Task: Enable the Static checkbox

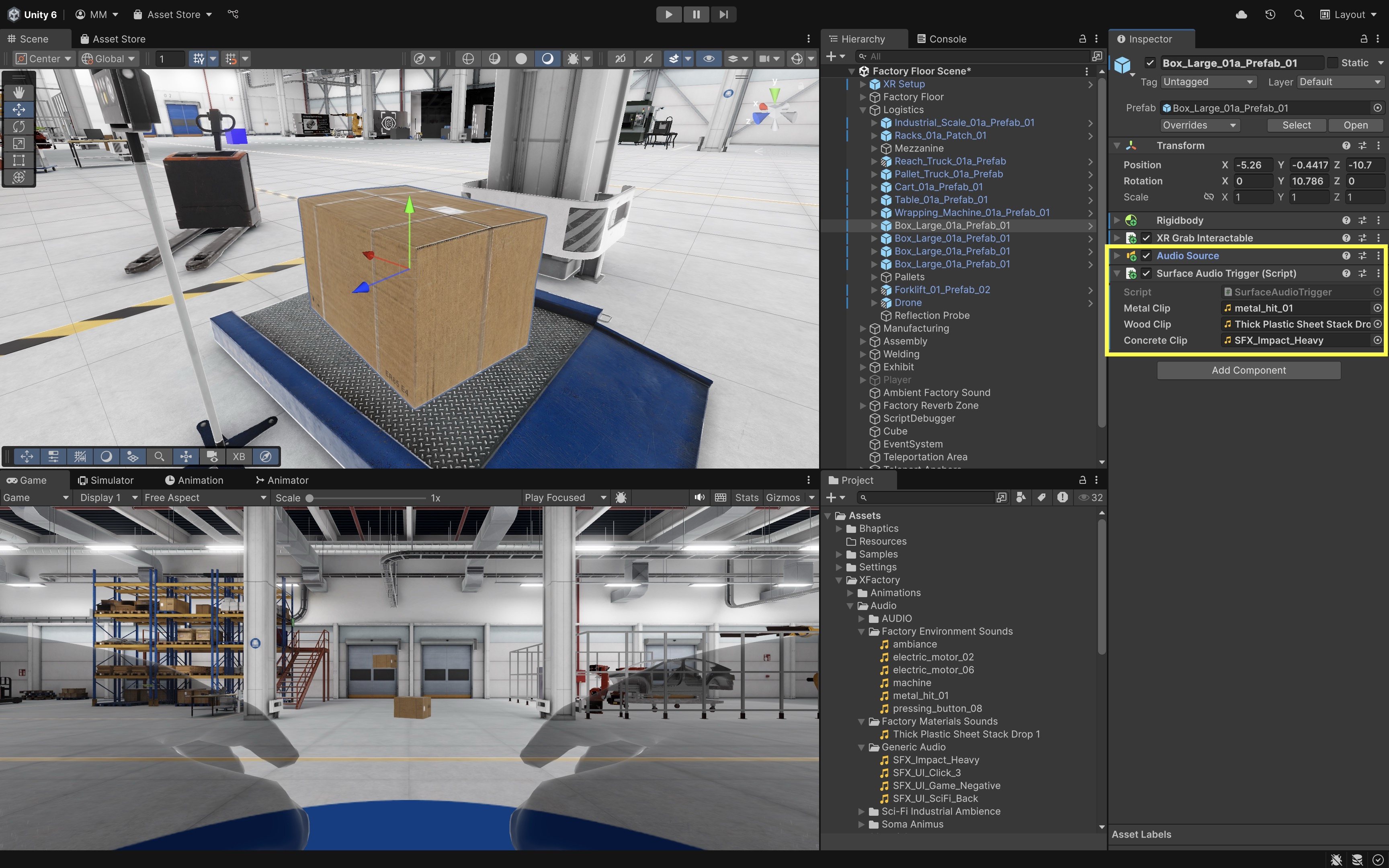Action: pyautogui.click(x=1333, y=63)
